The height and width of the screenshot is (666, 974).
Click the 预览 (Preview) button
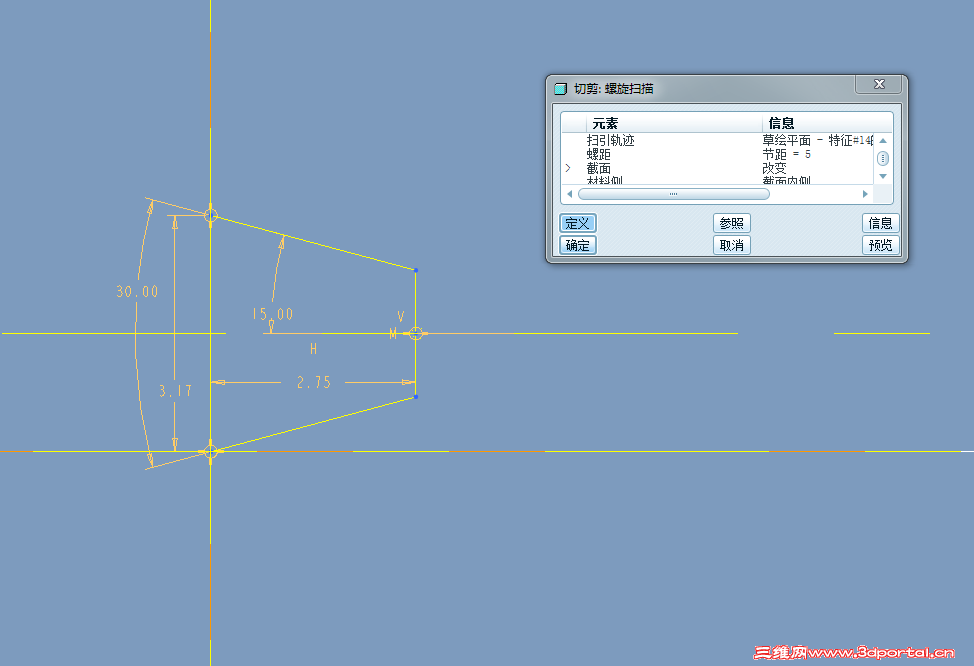click(x=880, y=245)
